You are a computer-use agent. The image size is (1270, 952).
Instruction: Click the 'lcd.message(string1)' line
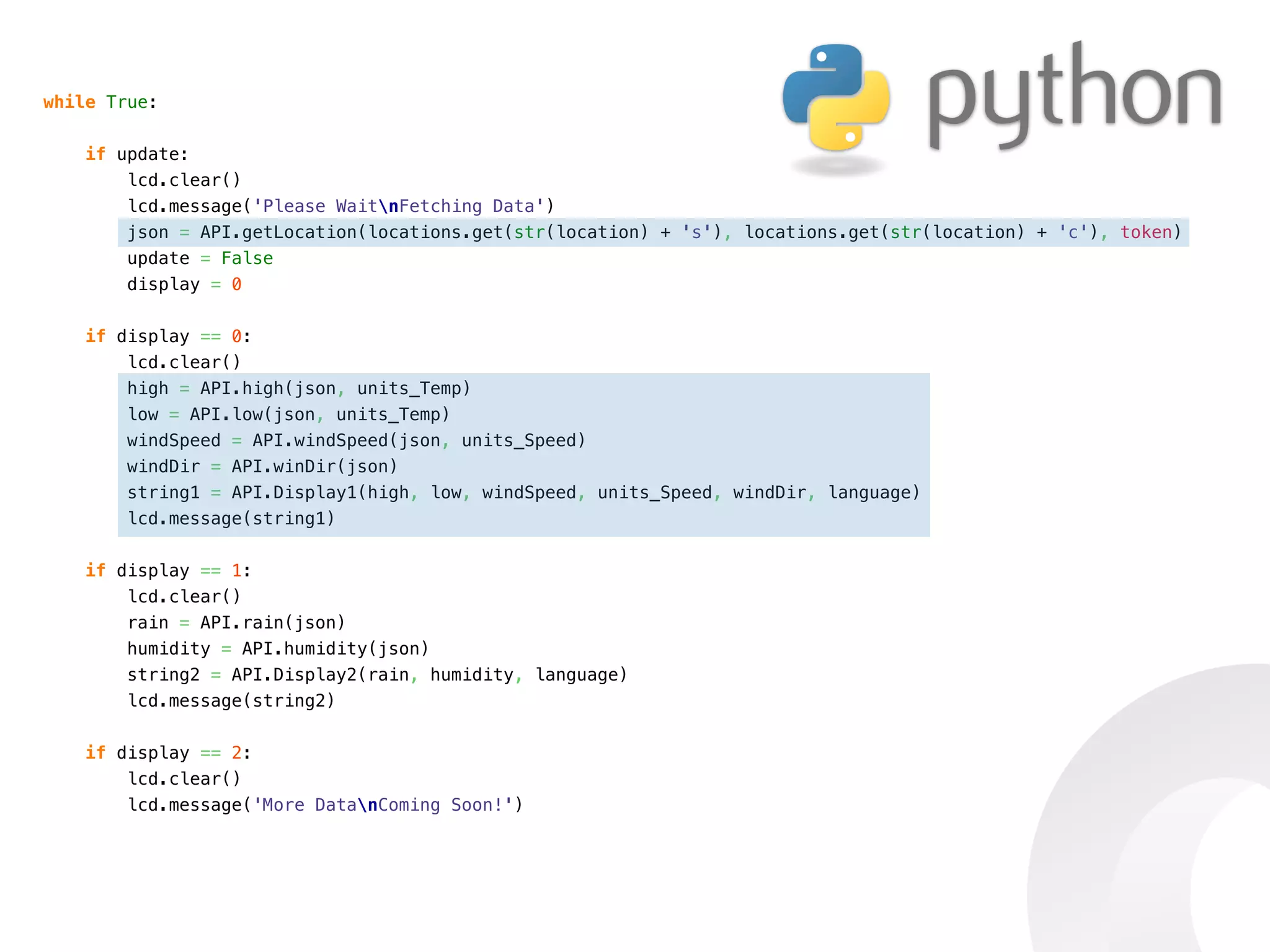231,518
